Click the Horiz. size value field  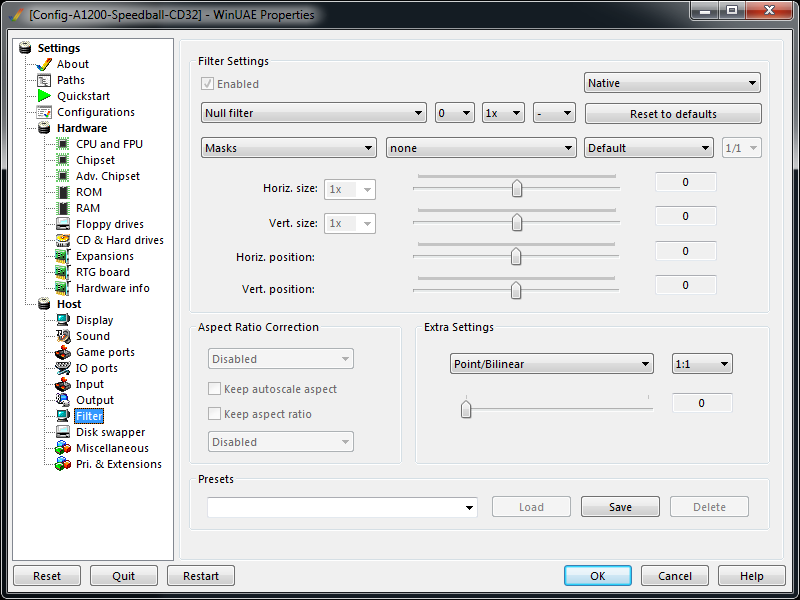685,182
